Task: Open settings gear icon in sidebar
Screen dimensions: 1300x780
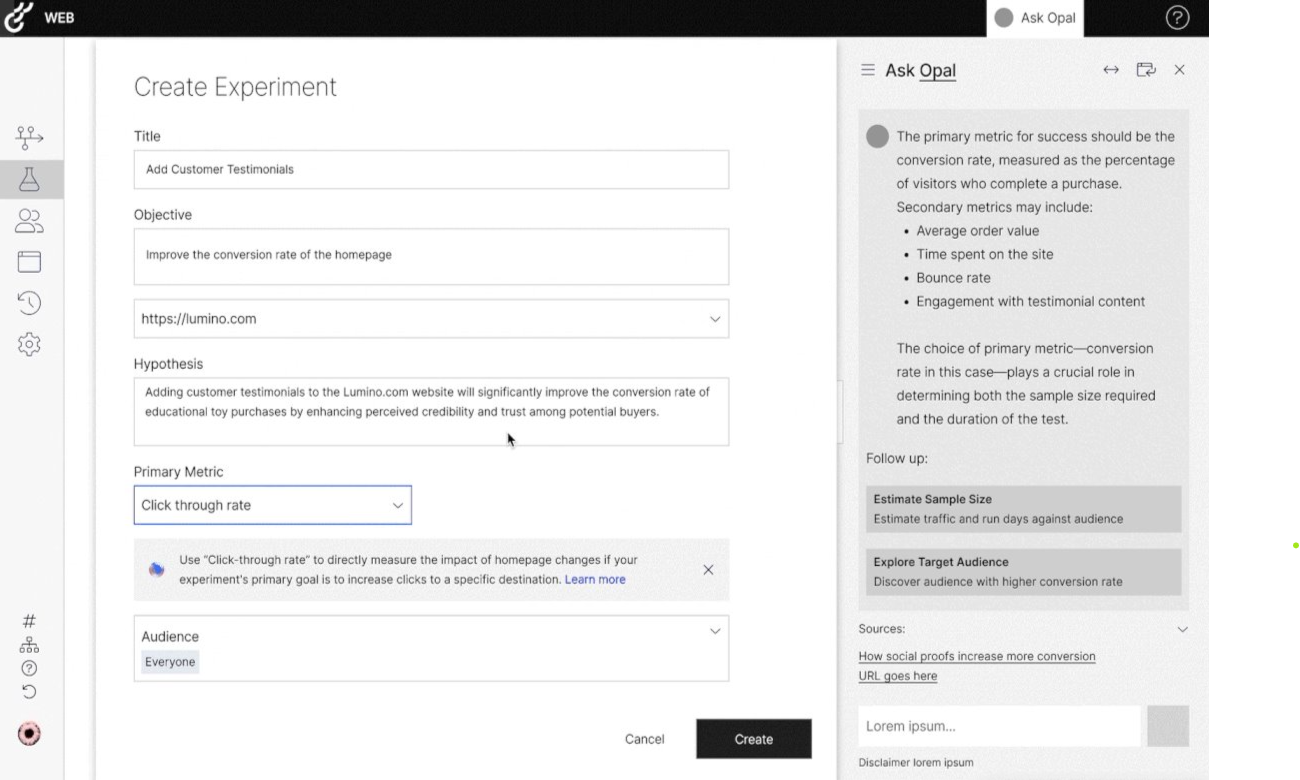Action: 29,345
